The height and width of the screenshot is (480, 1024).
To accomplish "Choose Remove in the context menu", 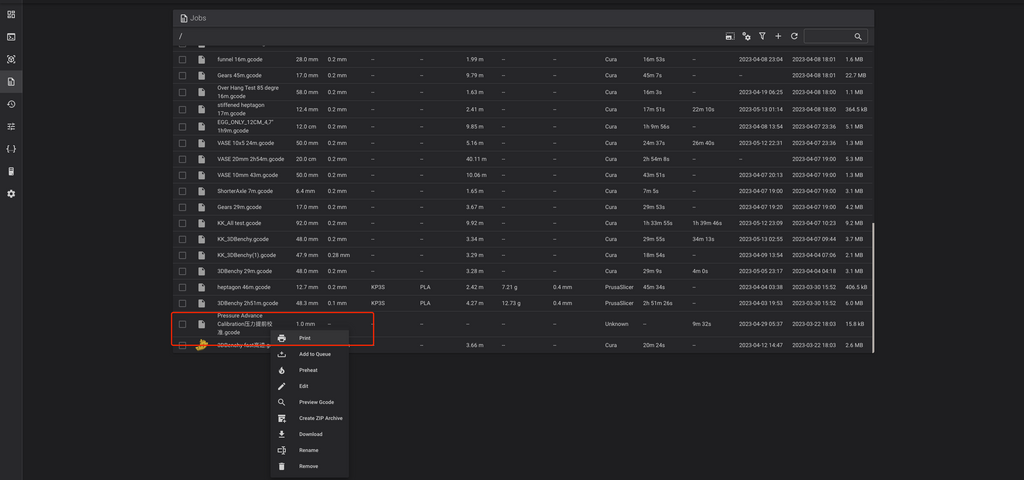I will (310, 466).
